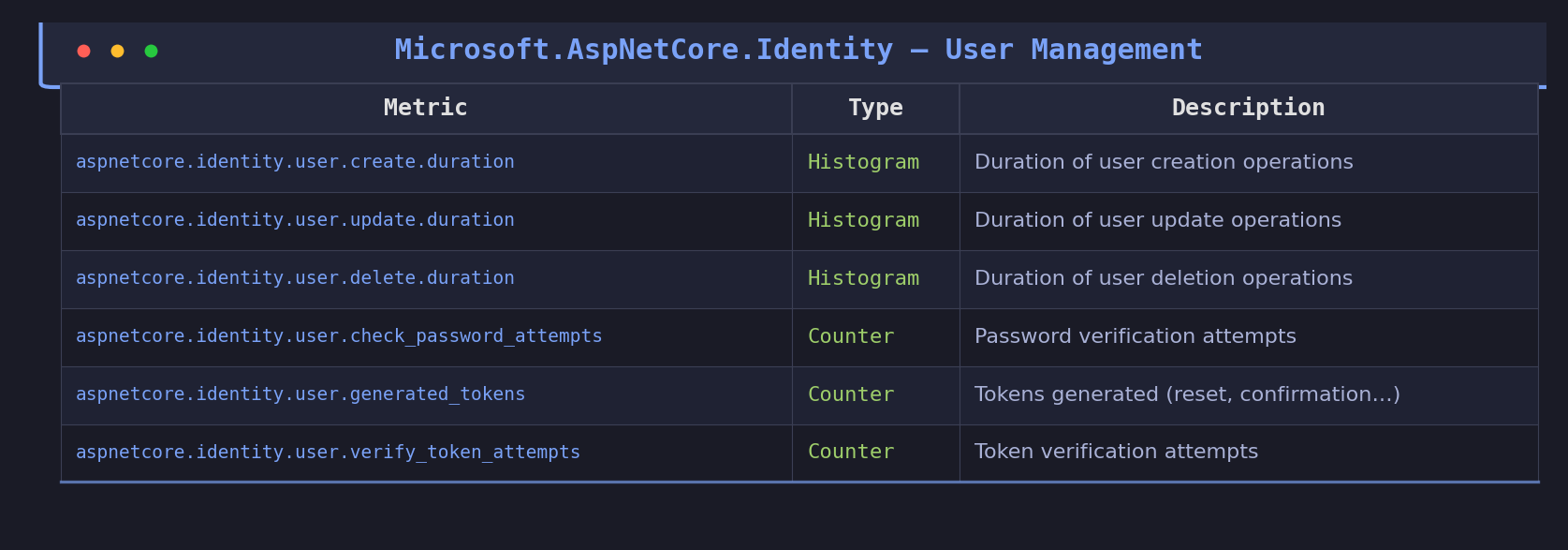The image size is (1568, 550).
Task: Click 'Password verification attempts' description
Action: pos(1135,336)
